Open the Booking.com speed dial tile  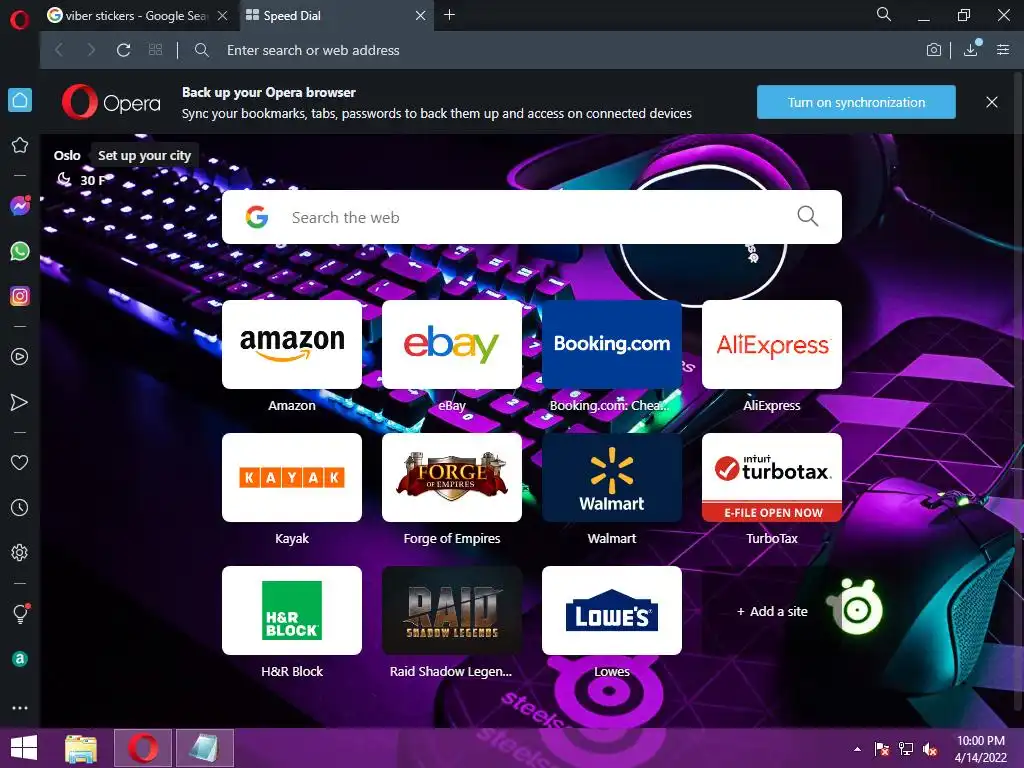(x=612, y=344)
